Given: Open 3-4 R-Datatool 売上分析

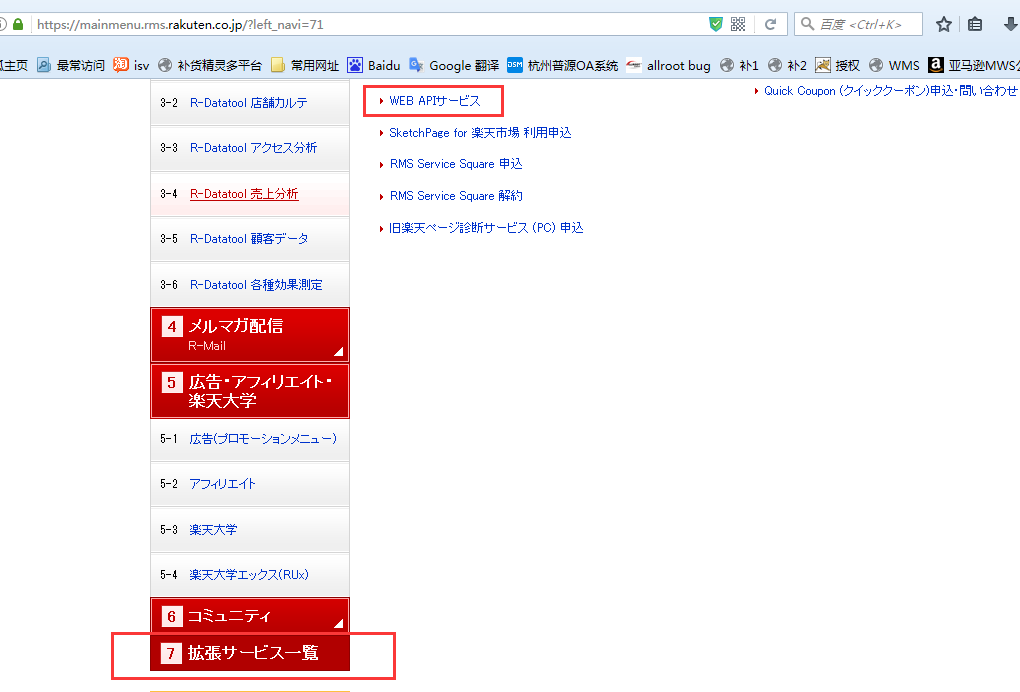Looking at the screenshot, I should (244, 194).
